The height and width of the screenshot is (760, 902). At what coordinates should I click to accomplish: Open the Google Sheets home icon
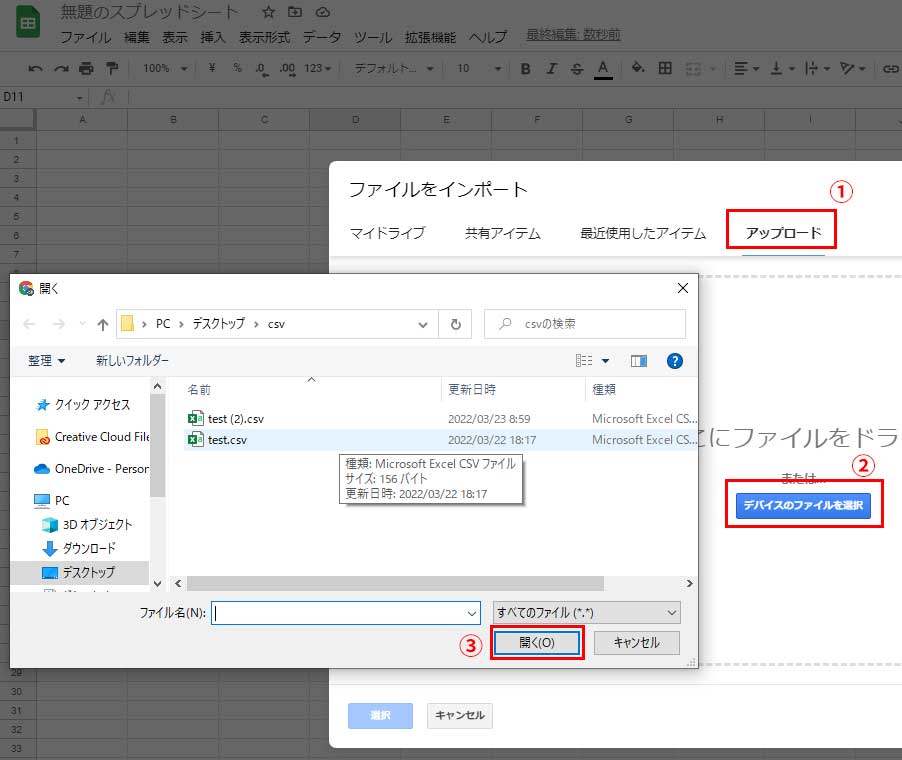(28, 22)
